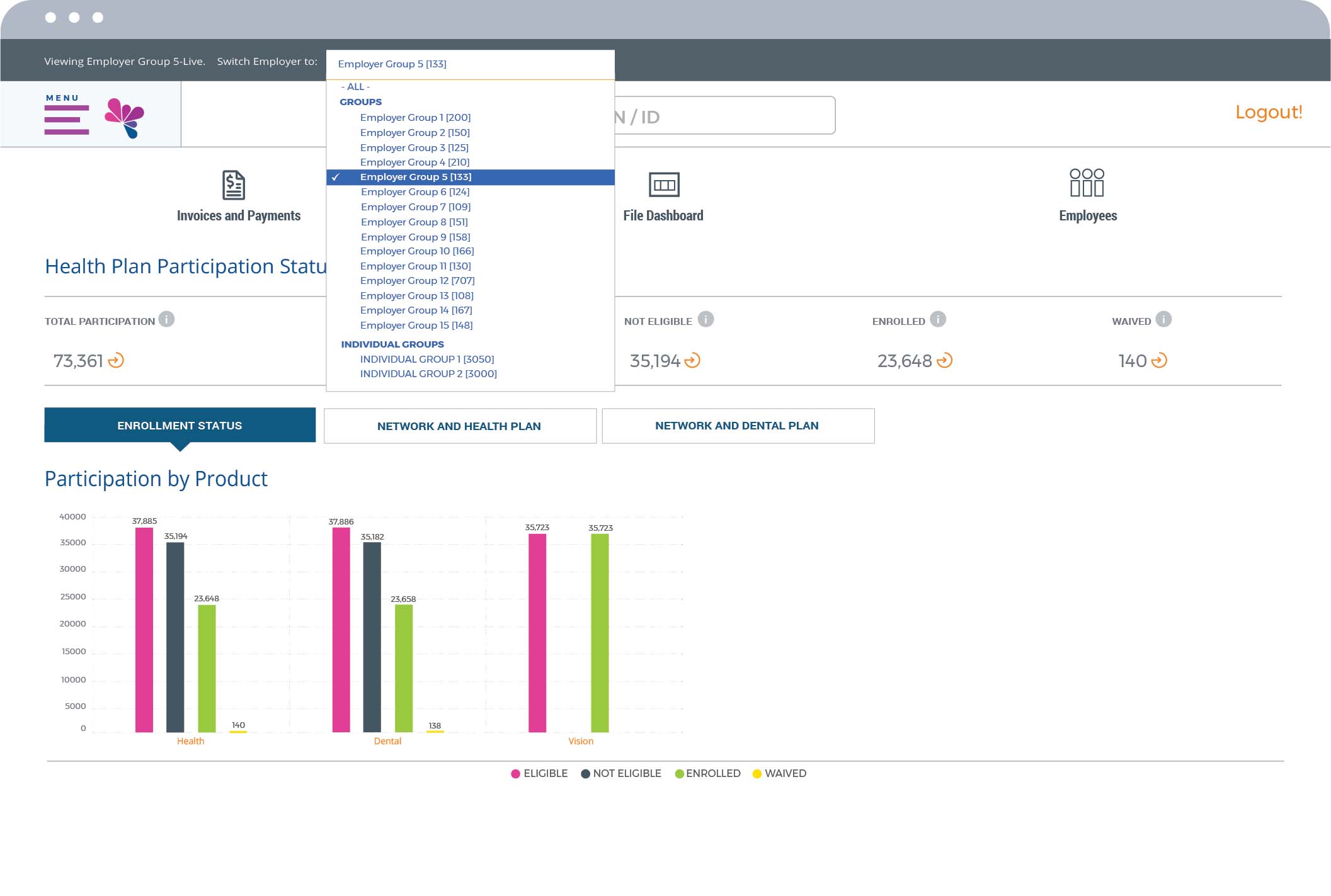Open the NETWORK AND DENTAL PLAN tab
Image resolution: width=1331 pixels, height=896 pixels.
point(737,426)
